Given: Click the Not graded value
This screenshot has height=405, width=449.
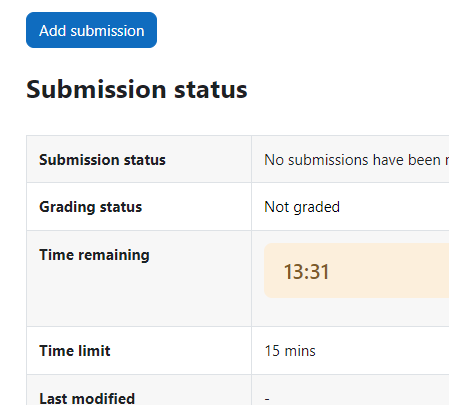Looking at the screenshot, I should [x=302, y=207].
